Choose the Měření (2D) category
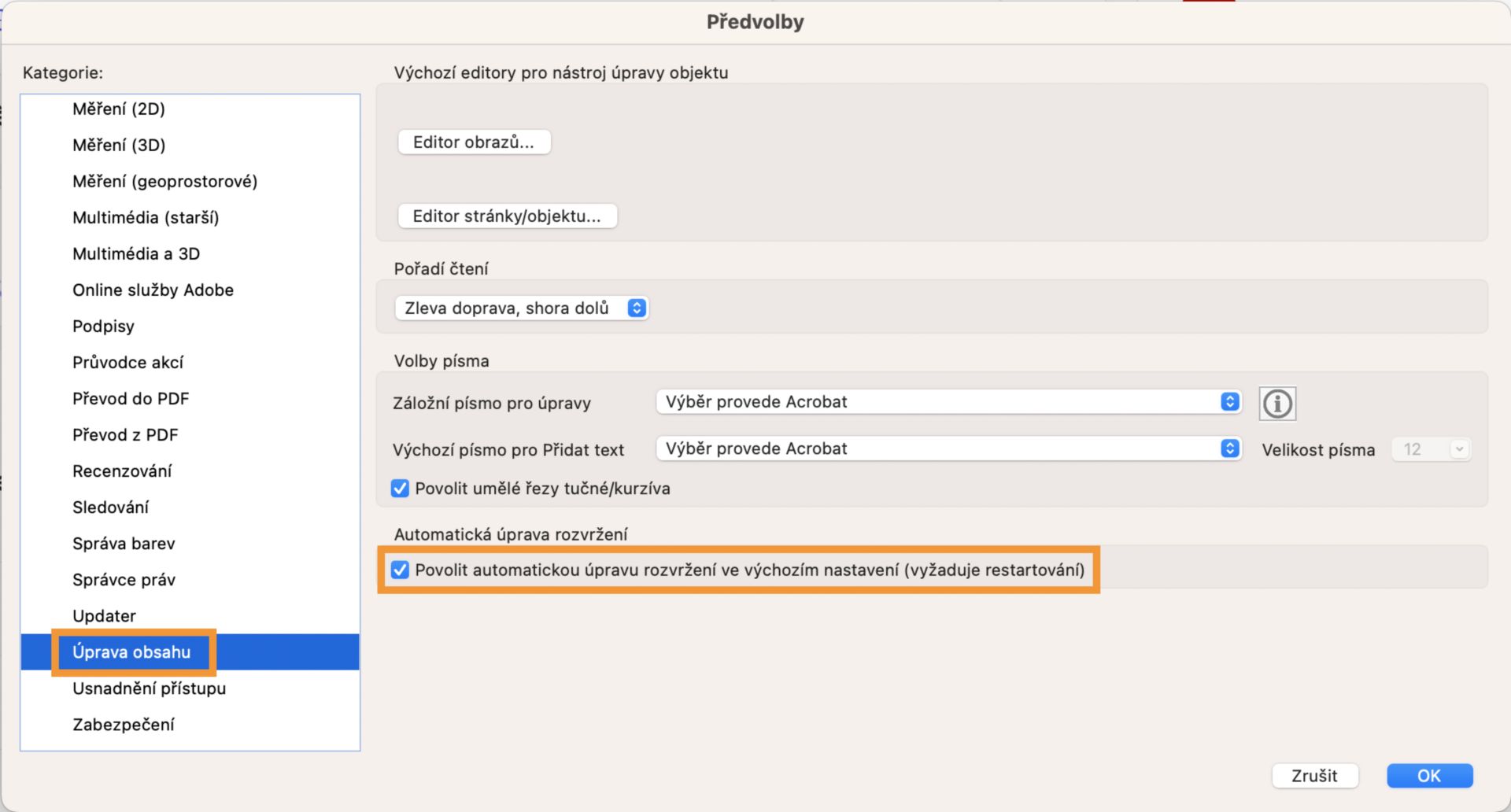Image resolution: width=1511 pixels, height=812 pixels. pyautogui.click(x=119, y=109)
